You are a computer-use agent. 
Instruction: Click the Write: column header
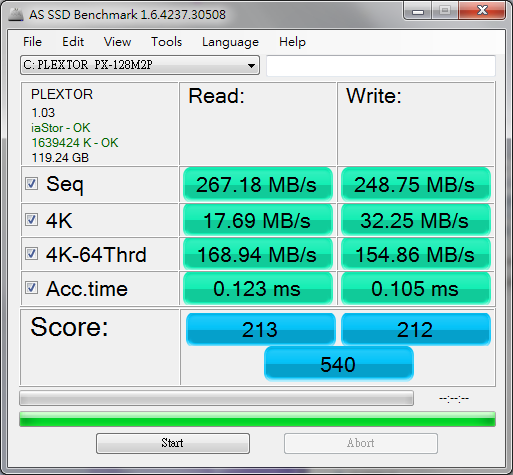pyautogui.click(x=374, y=96)
